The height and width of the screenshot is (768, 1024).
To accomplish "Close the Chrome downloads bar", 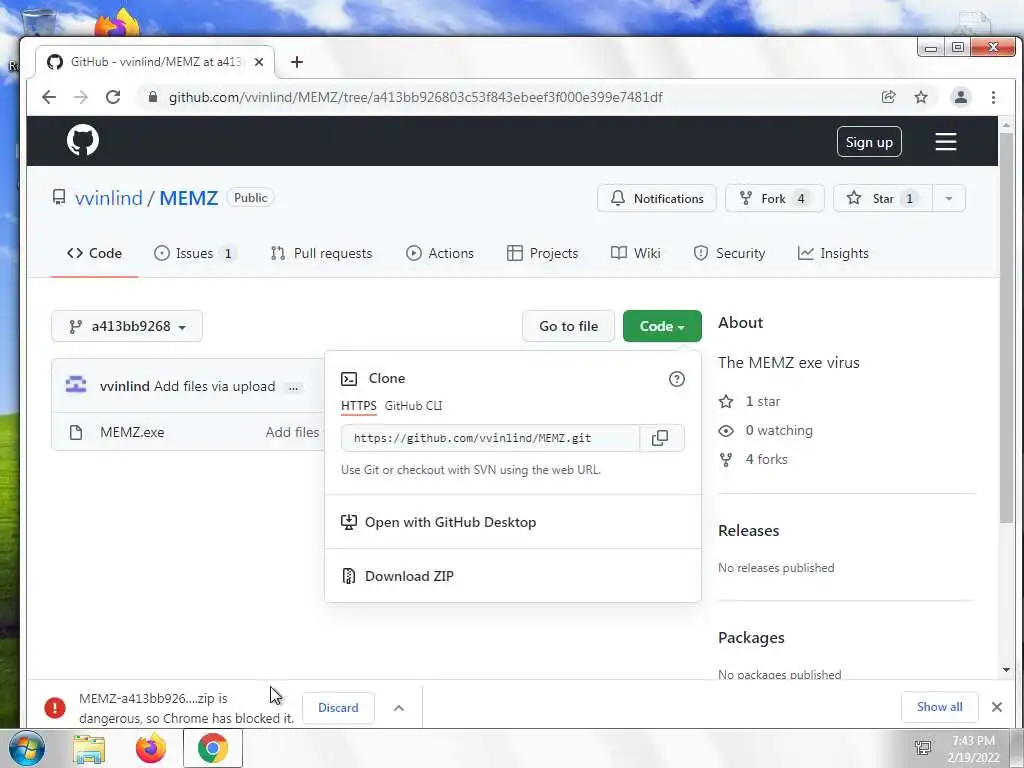I will [997, 707].
